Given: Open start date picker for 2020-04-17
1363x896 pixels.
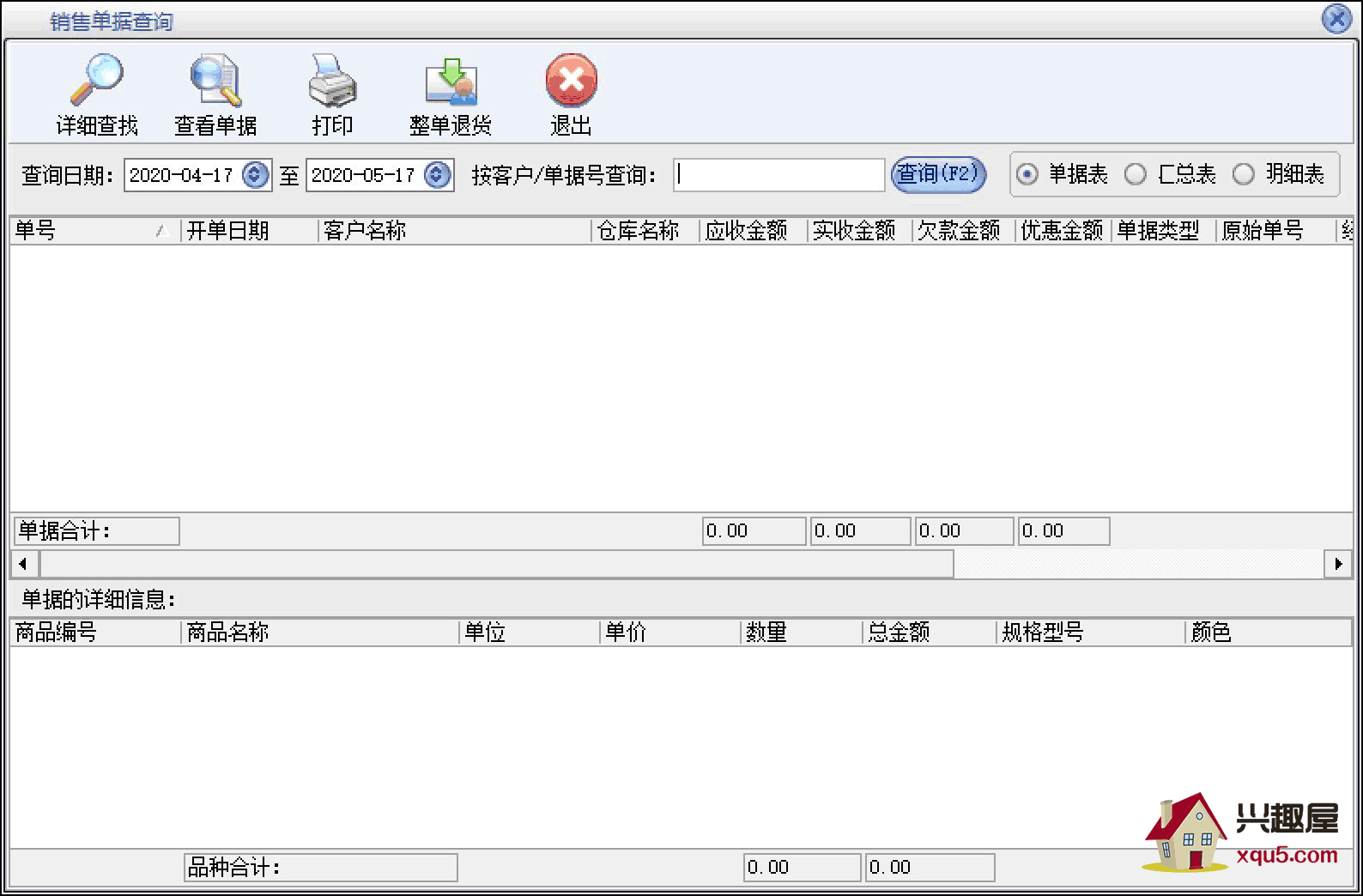Looking at the screenshot, I should pos(255,175).
